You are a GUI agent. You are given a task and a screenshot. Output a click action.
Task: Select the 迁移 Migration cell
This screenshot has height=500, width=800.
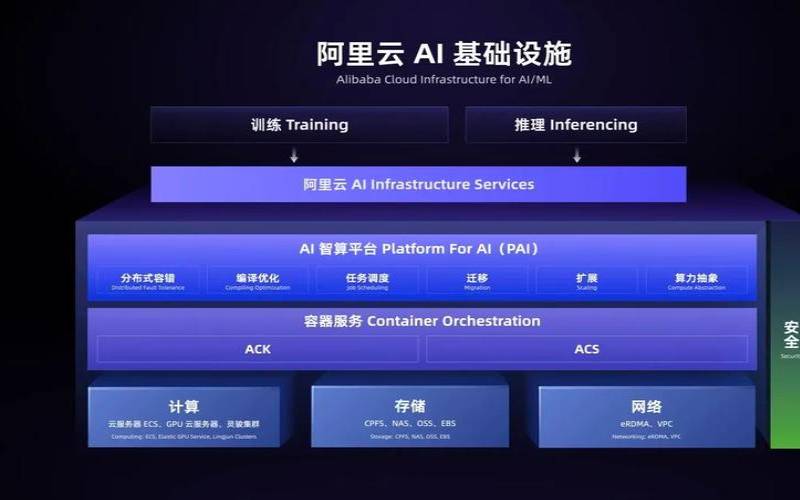click(477, 281)
